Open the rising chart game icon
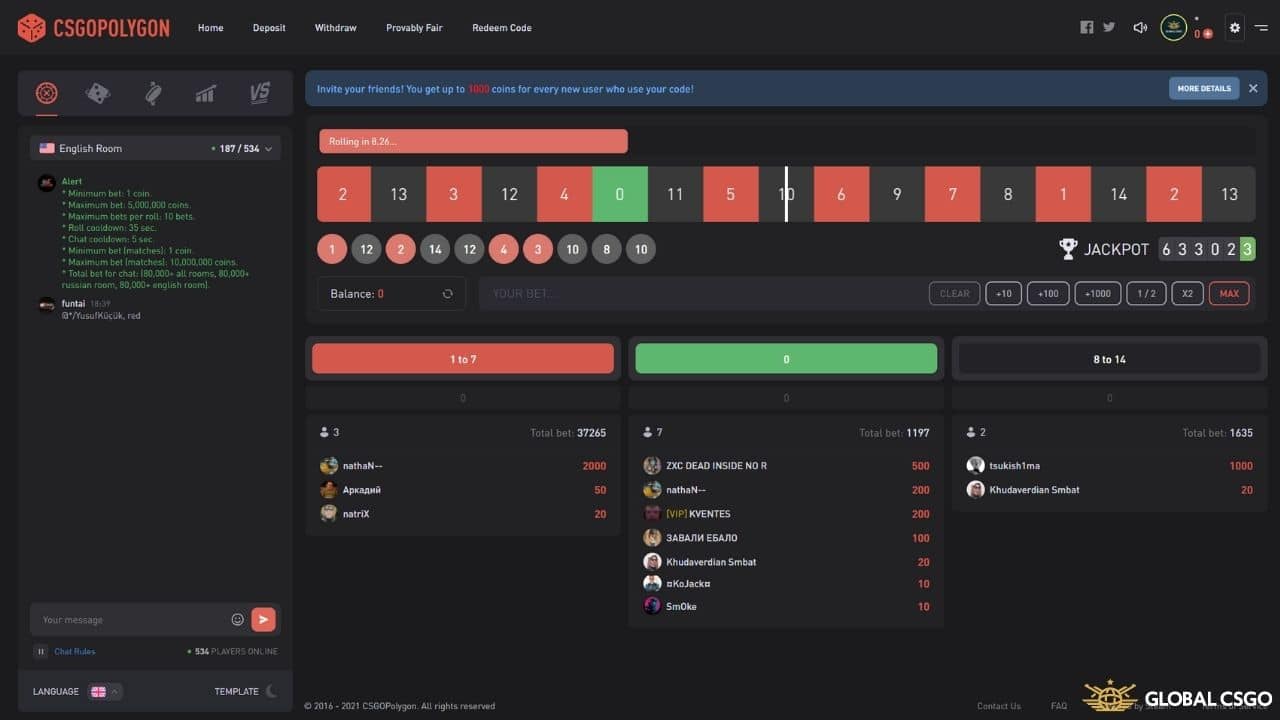Screen dimensions: 1280x720 click(206, 93)
